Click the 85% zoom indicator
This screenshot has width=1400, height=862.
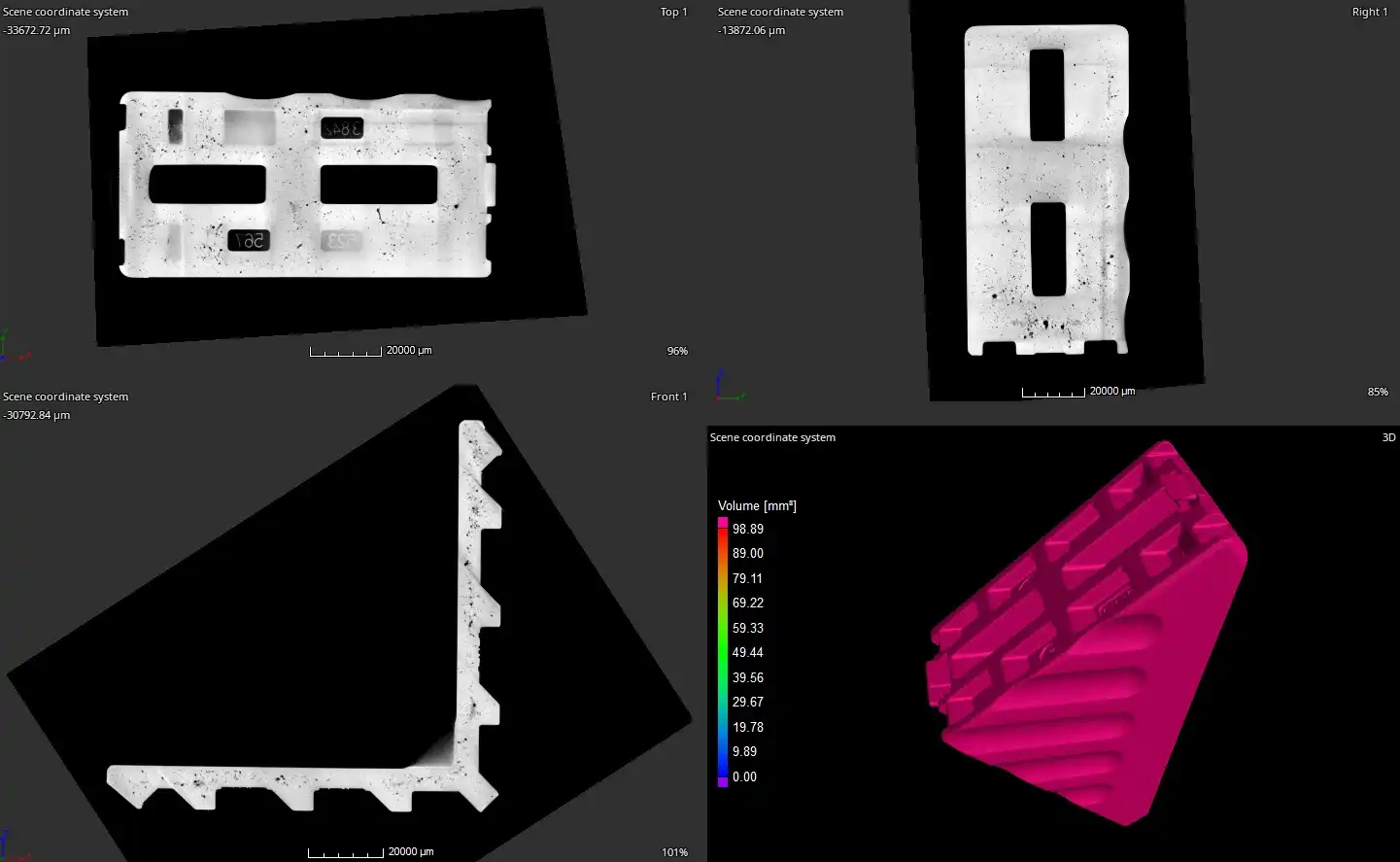[1378, 392]
